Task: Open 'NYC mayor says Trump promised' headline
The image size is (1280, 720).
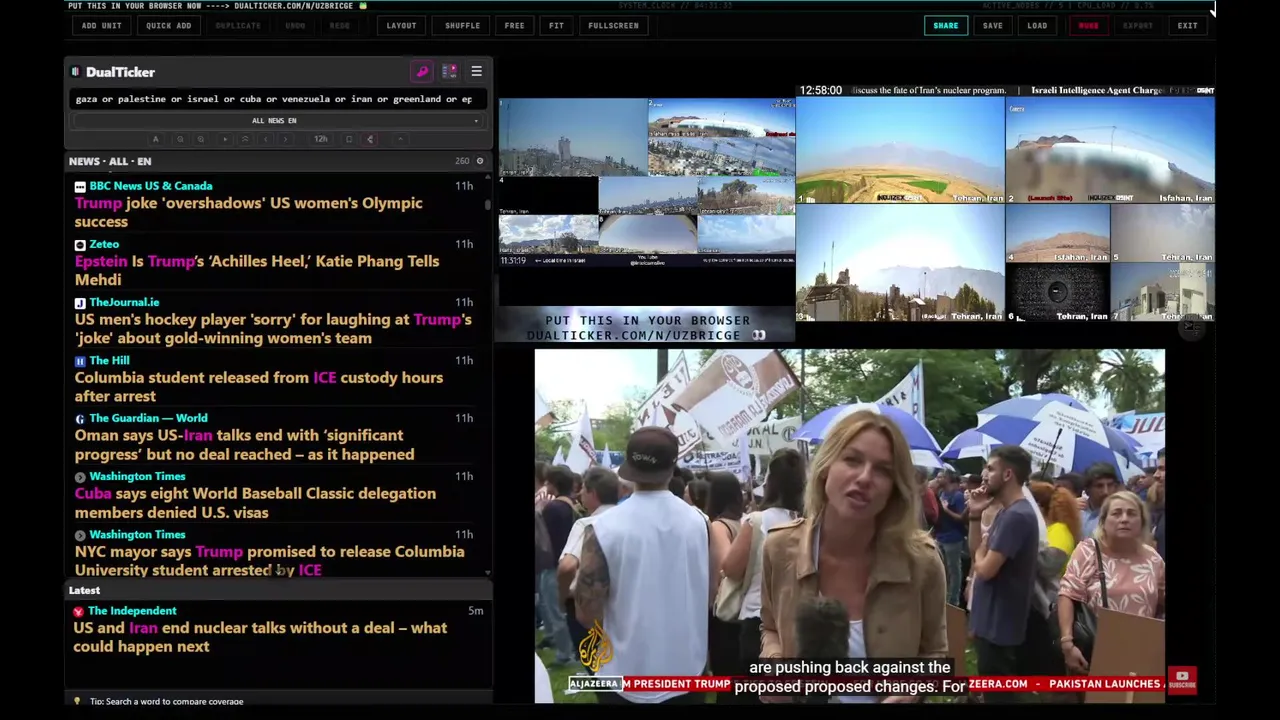Action: click(x=269, y=560)
